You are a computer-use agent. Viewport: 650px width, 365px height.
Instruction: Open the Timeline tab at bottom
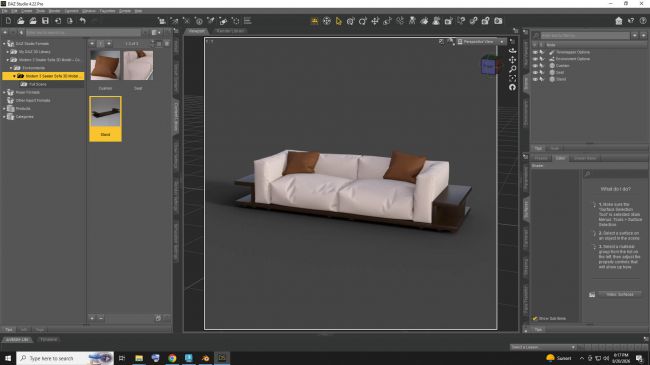click(x=49, y=340)
